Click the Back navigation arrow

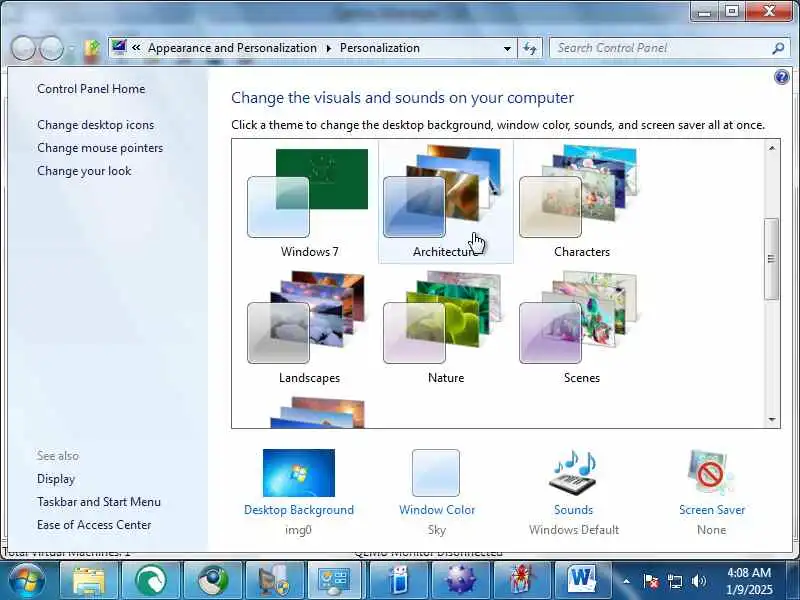[x=23, y=48]
